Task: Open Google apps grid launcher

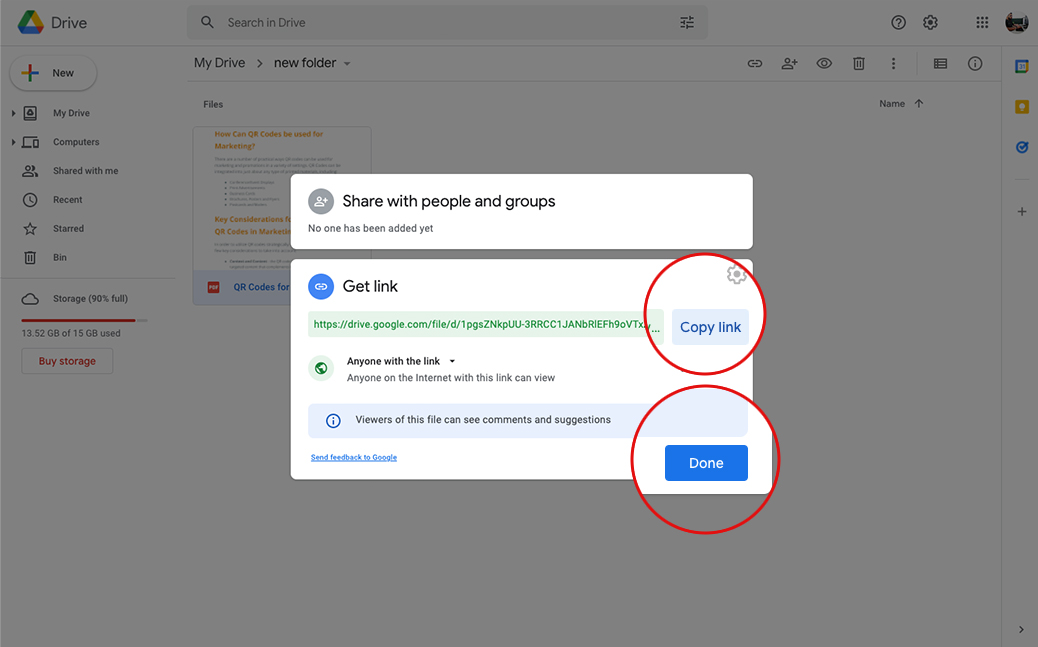Action: pyautogui.click(x=982, y=22)
